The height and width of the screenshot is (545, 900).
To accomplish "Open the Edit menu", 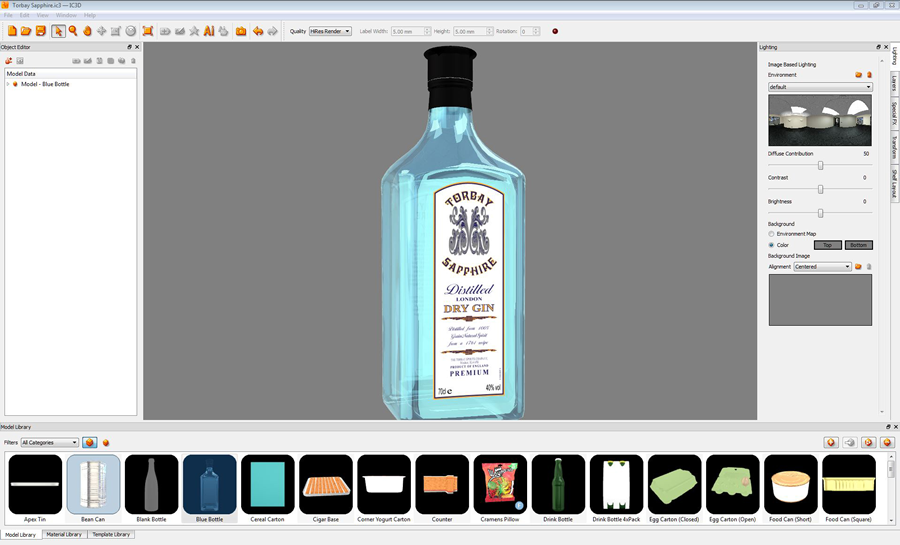I will click(x=24, y=15).
